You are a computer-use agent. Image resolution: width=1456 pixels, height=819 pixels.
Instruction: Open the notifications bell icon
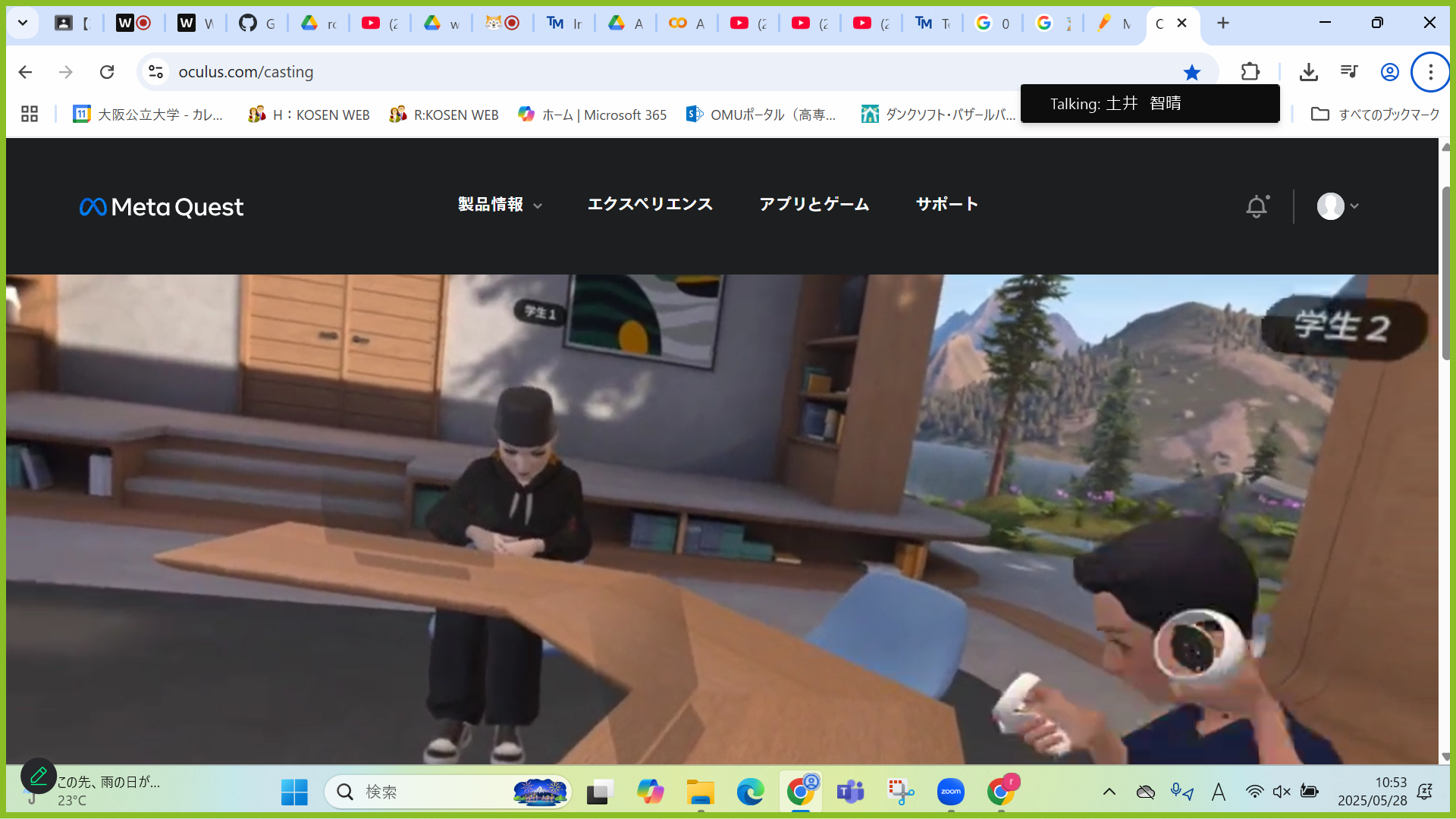click(x=1257, y=206)
